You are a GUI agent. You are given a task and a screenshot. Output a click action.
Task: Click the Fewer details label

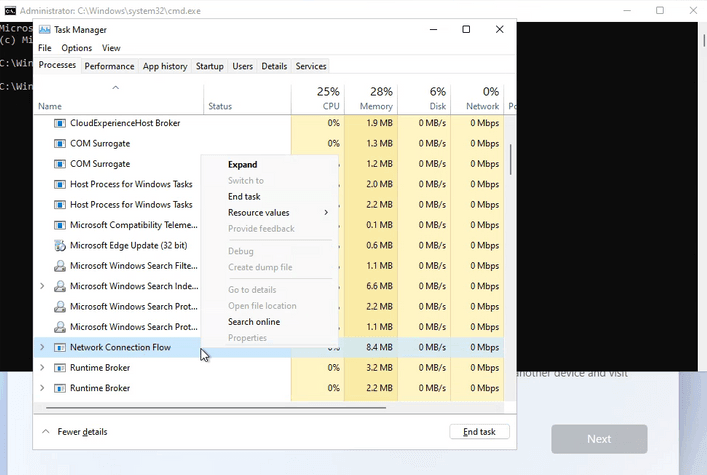click(x=83, y=432)
